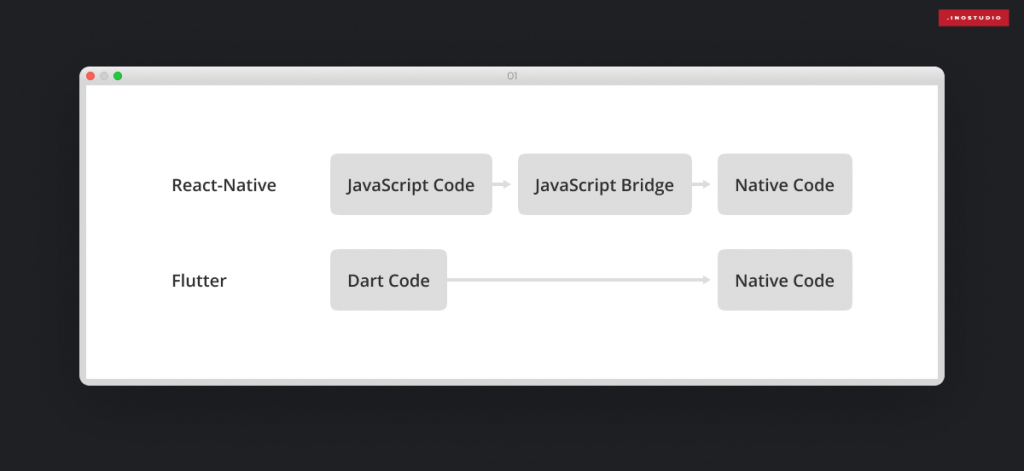Viewport: 1024px width, 471px height.
Task: Select the Flutter row label
Action: [x=199, y=281]
